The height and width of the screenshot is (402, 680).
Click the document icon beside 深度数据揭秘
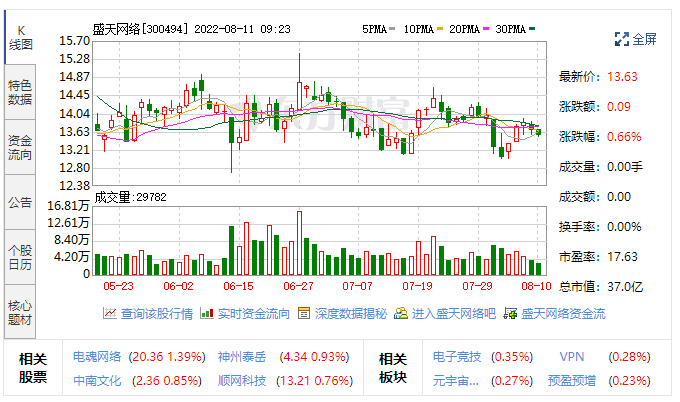(x=304, y=313)
